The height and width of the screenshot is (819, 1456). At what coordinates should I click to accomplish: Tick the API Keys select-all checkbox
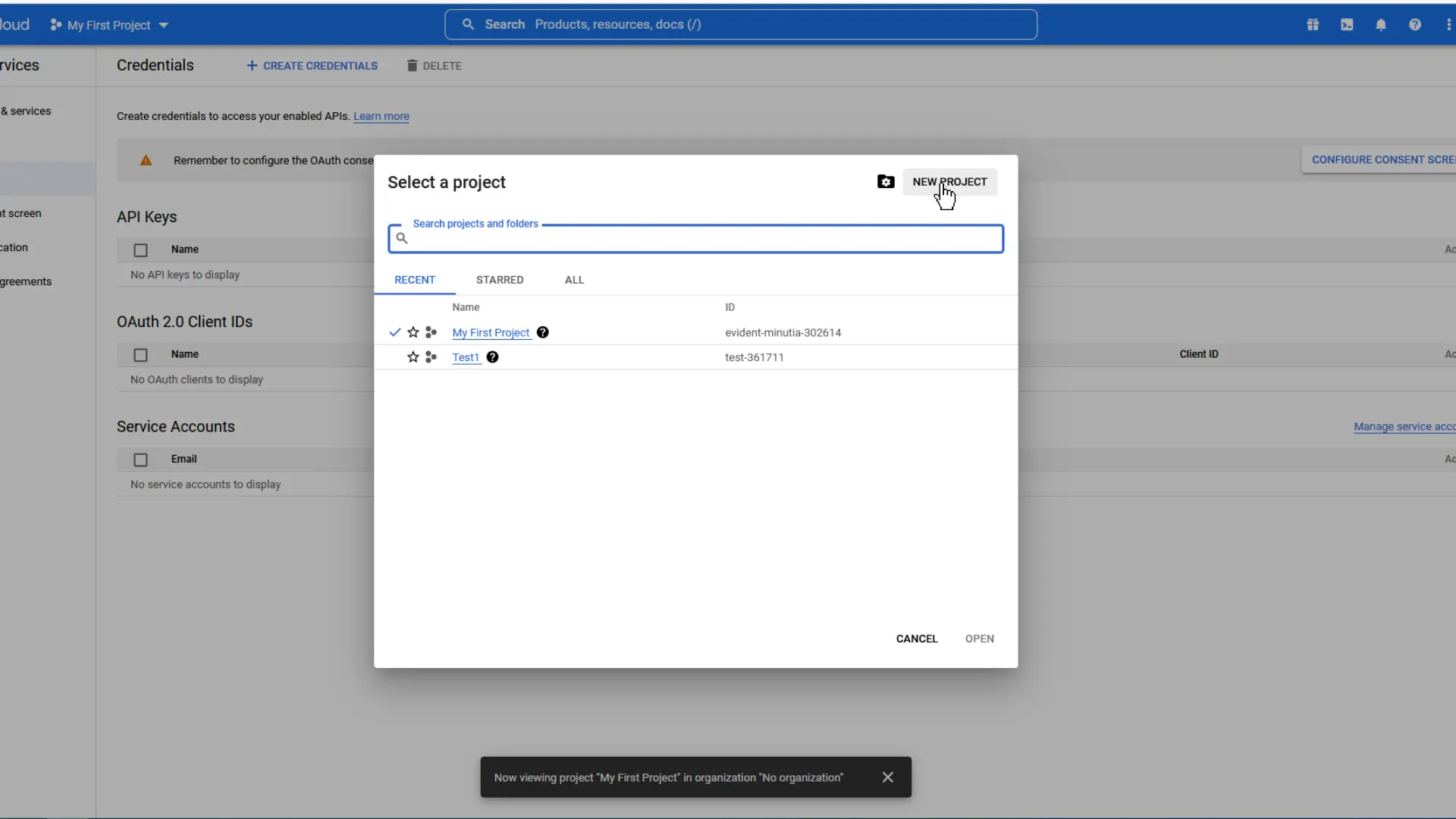point(140,250)
